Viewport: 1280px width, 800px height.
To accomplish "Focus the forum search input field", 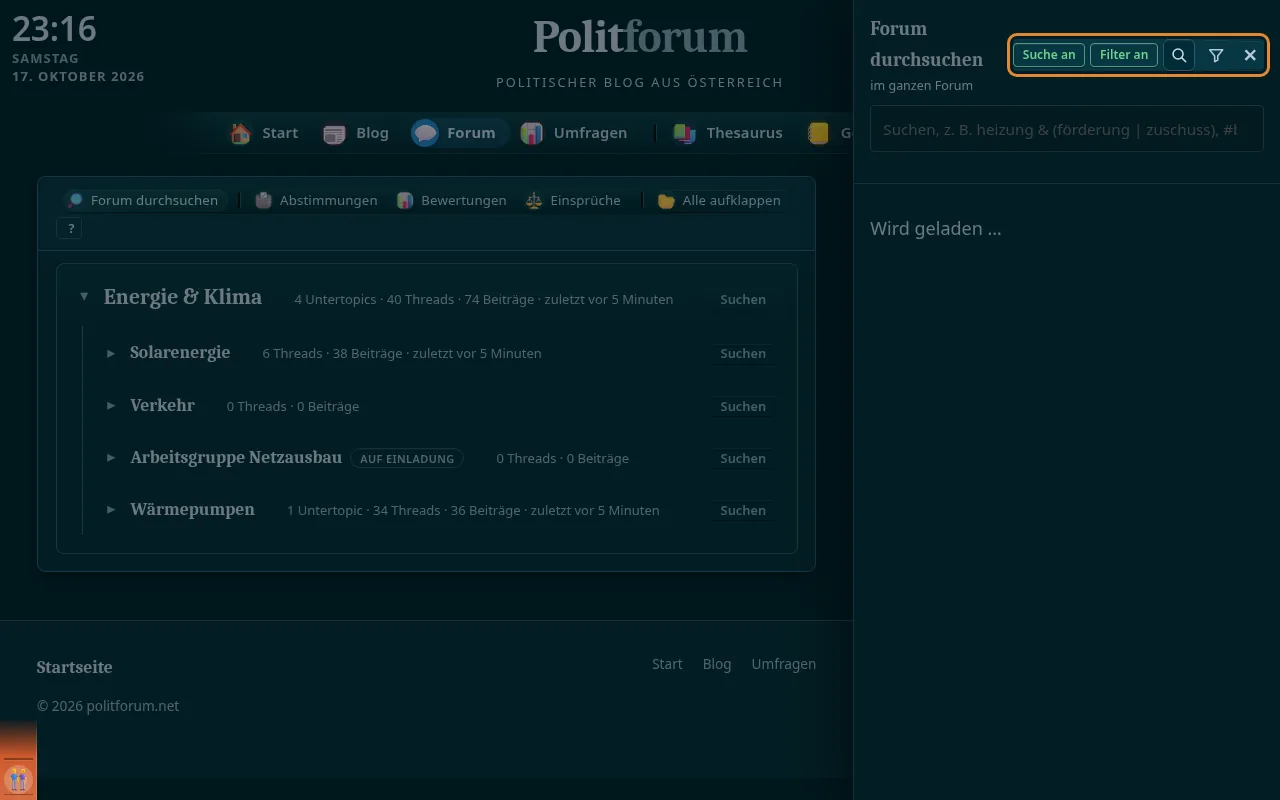I will [1067, 130].
